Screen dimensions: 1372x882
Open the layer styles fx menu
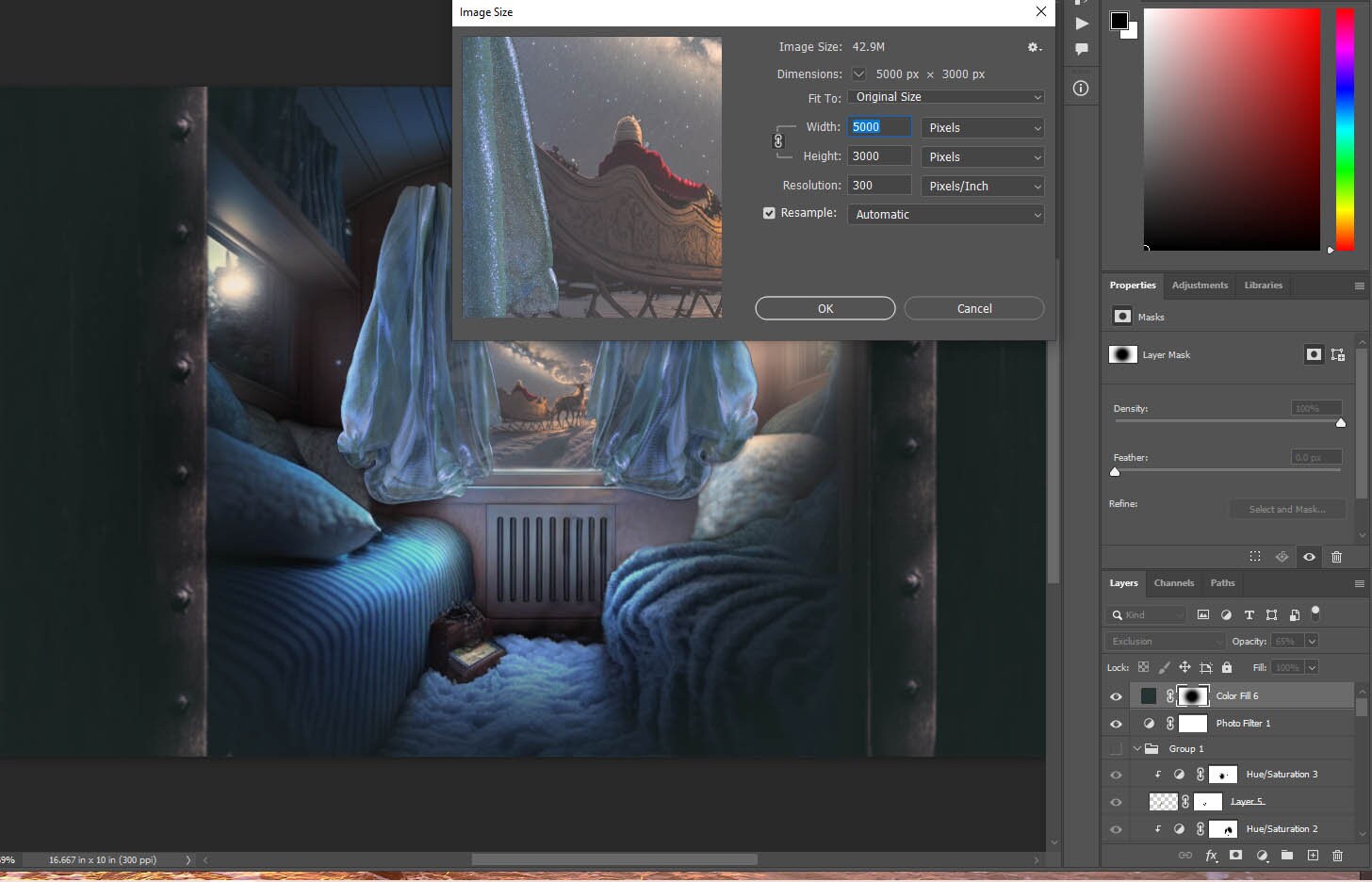pyautogui.click(x=1211, y=856)
